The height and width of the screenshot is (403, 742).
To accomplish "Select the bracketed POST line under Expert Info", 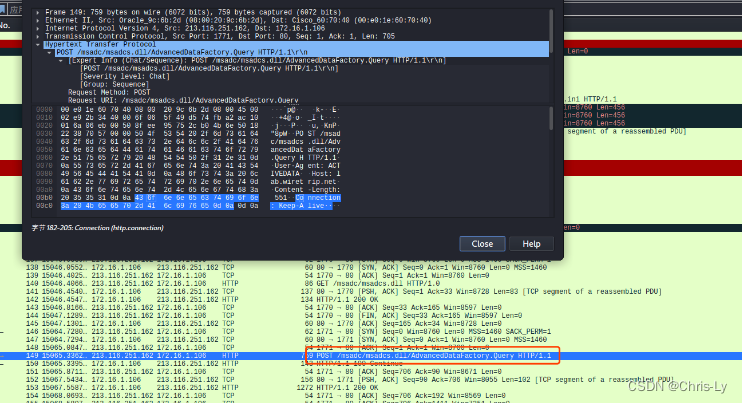I will 209,69.
